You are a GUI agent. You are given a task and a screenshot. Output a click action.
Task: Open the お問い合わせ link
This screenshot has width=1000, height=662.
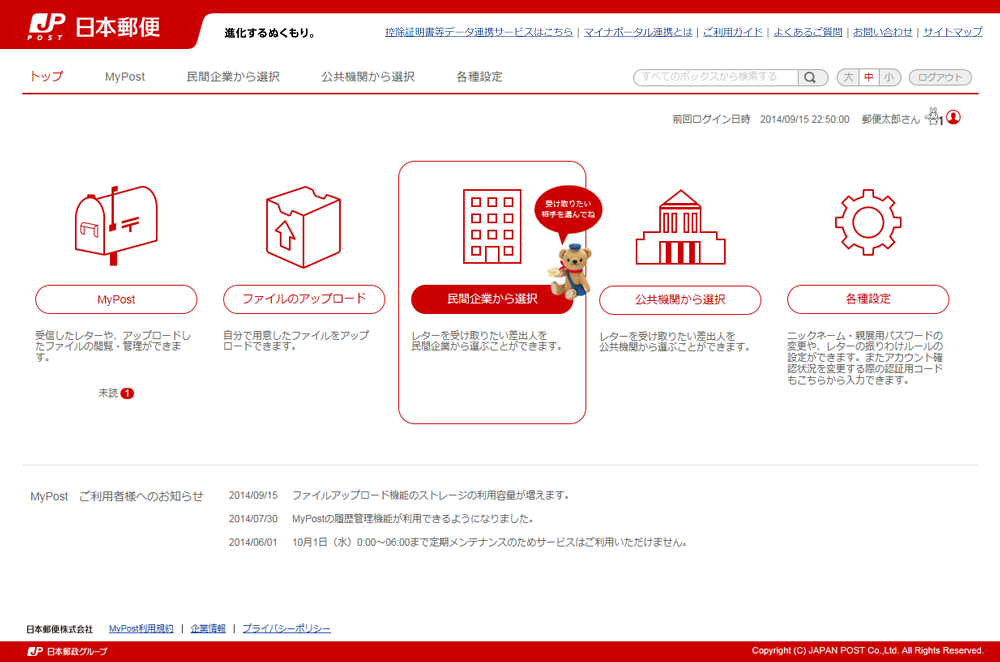coord(883,32)
